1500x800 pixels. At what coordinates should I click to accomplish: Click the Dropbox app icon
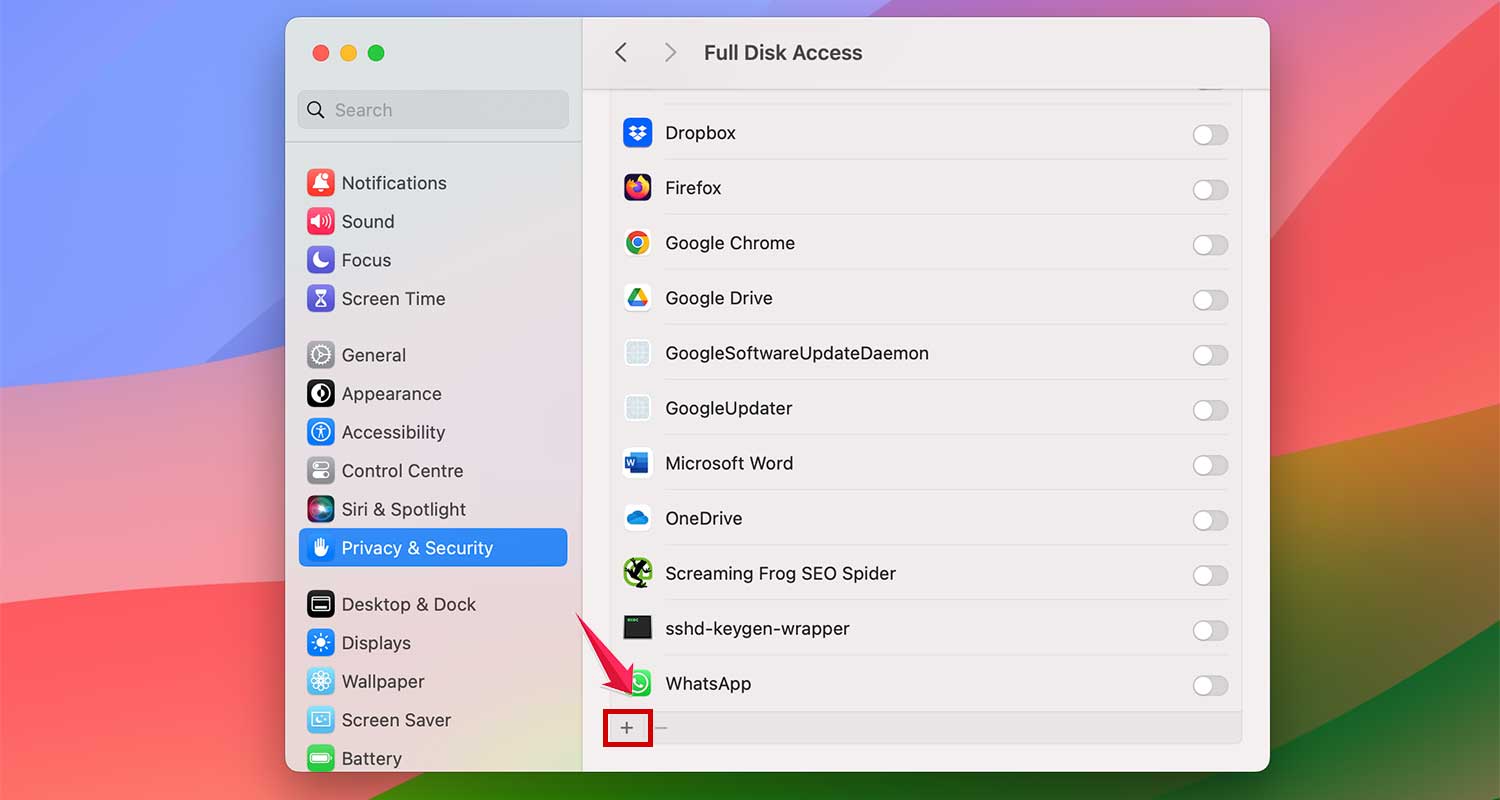click(x=637, y=132)
